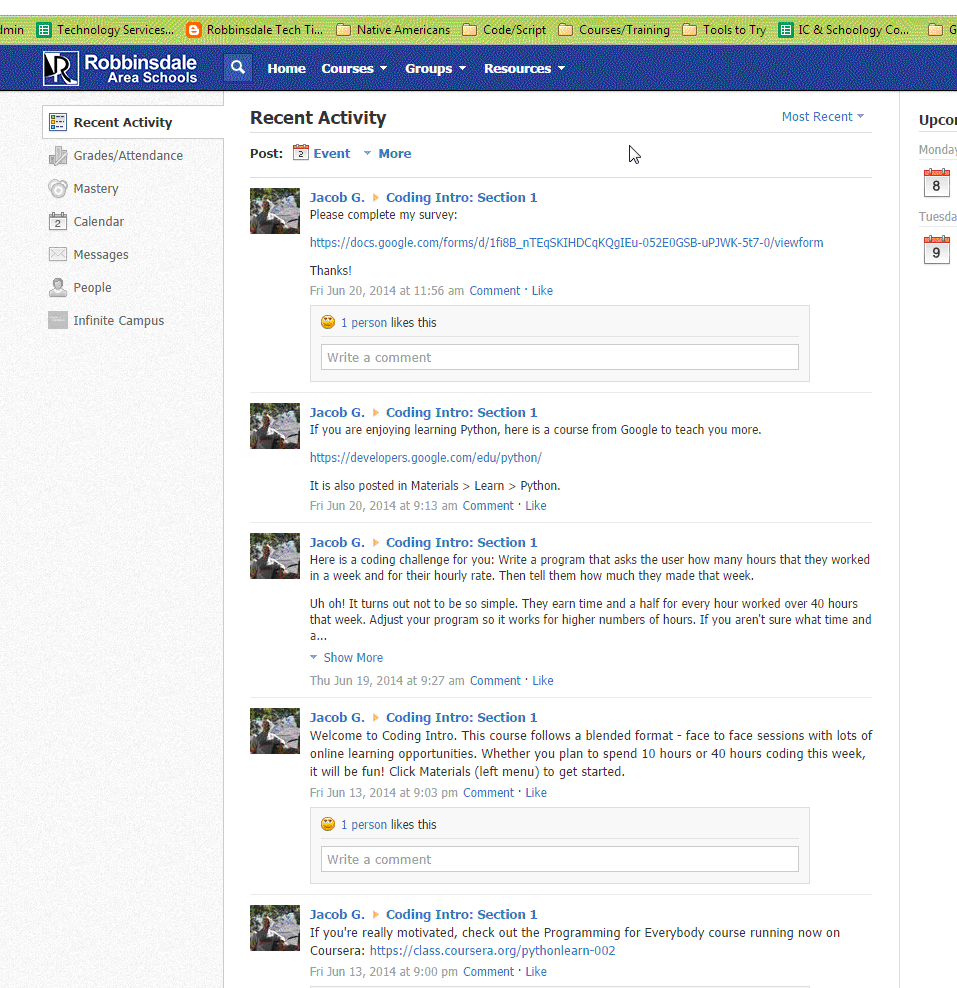Expand Show More on the coding challenge post
Screen dimensions: 957x988
click(x=347, y=657)
